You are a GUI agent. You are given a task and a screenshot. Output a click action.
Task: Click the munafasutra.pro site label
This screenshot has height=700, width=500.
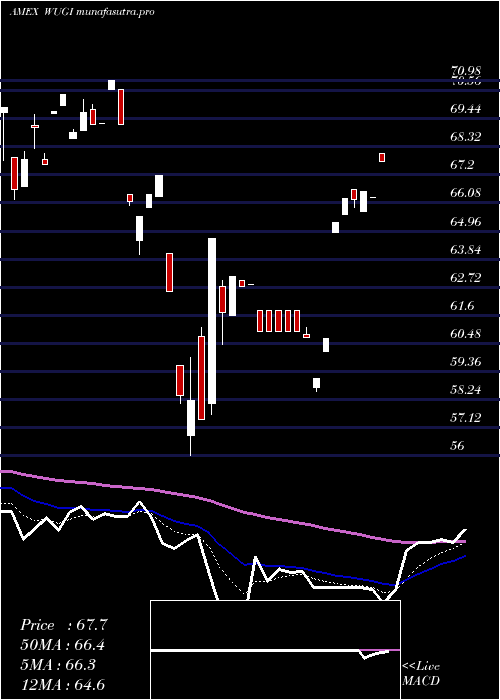[116, 12]
